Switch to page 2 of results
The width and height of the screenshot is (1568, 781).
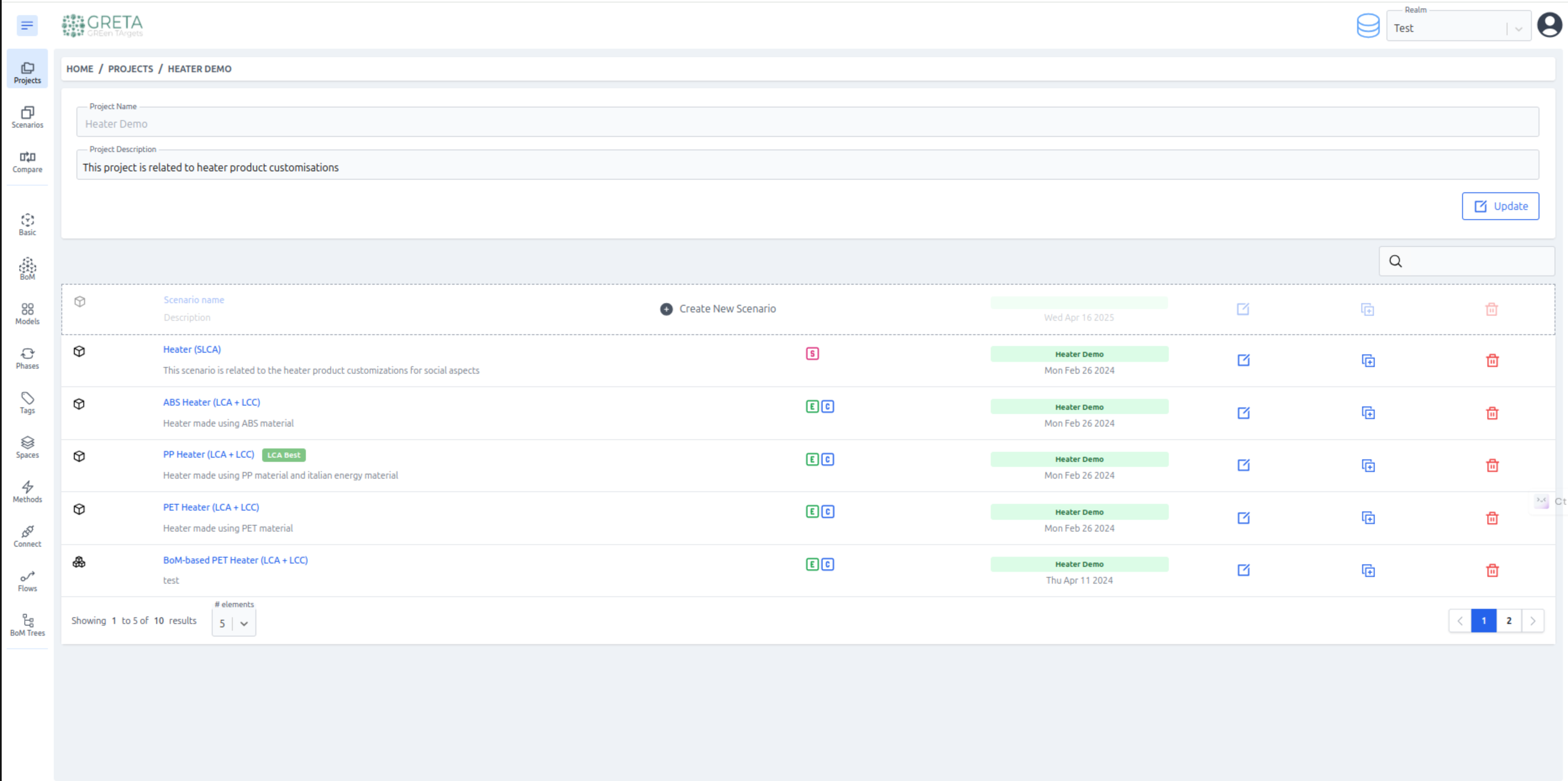tap(1508, 621)
